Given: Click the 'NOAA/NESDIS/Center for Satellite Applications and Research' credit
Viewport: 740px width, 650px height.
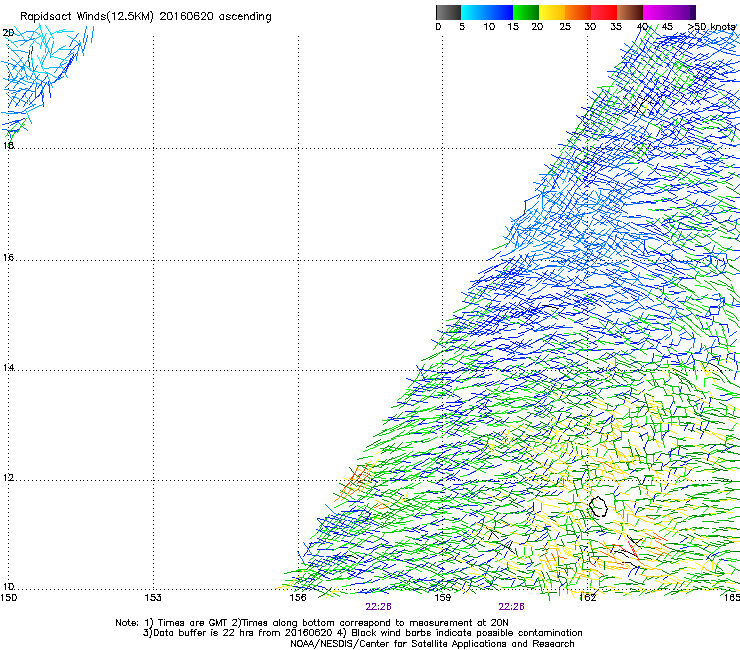Looking at the screenshot, I should [x=432, y=644].
